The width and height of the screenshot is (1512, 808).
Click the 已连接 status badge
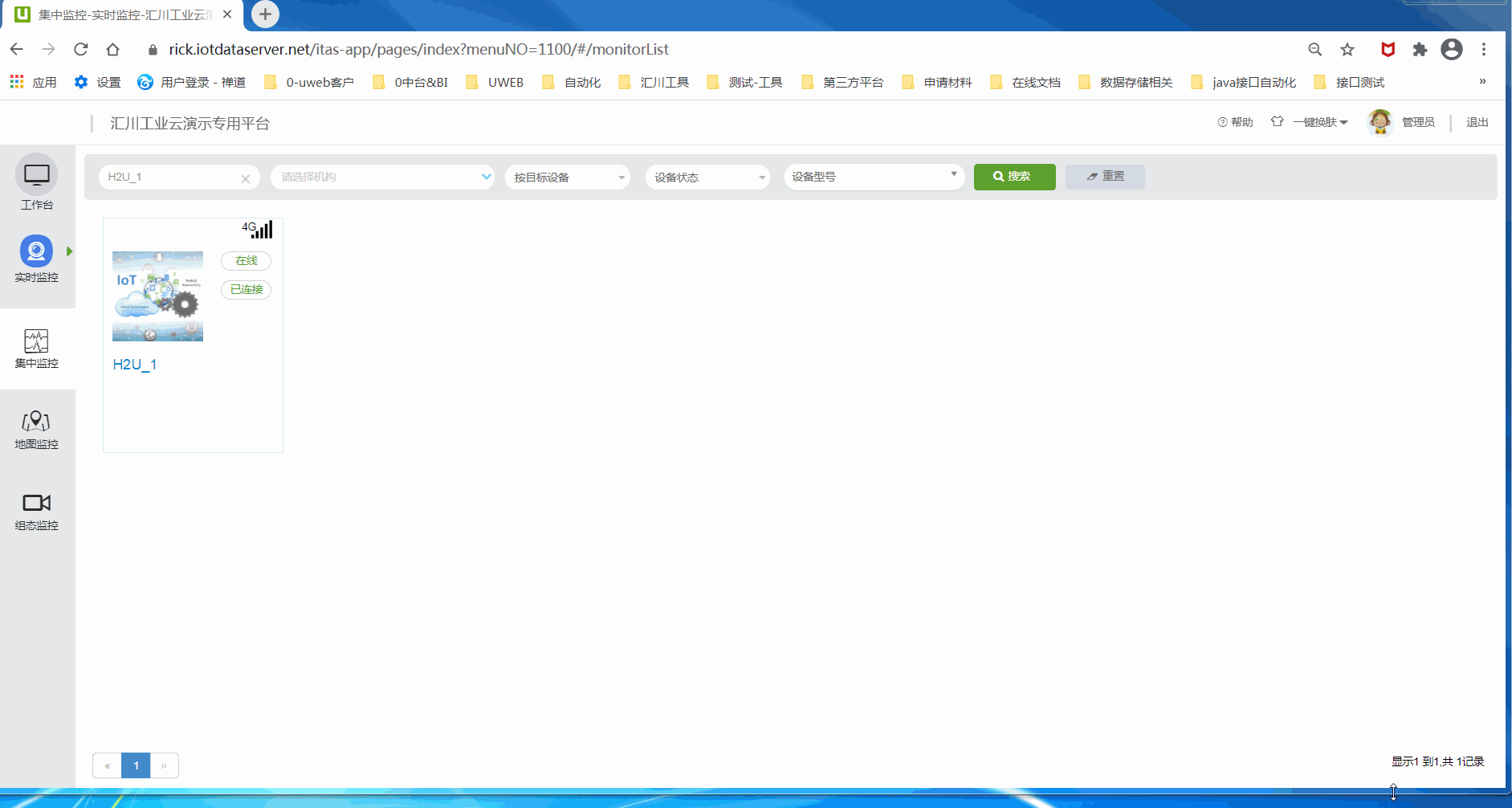pos(247,289)
